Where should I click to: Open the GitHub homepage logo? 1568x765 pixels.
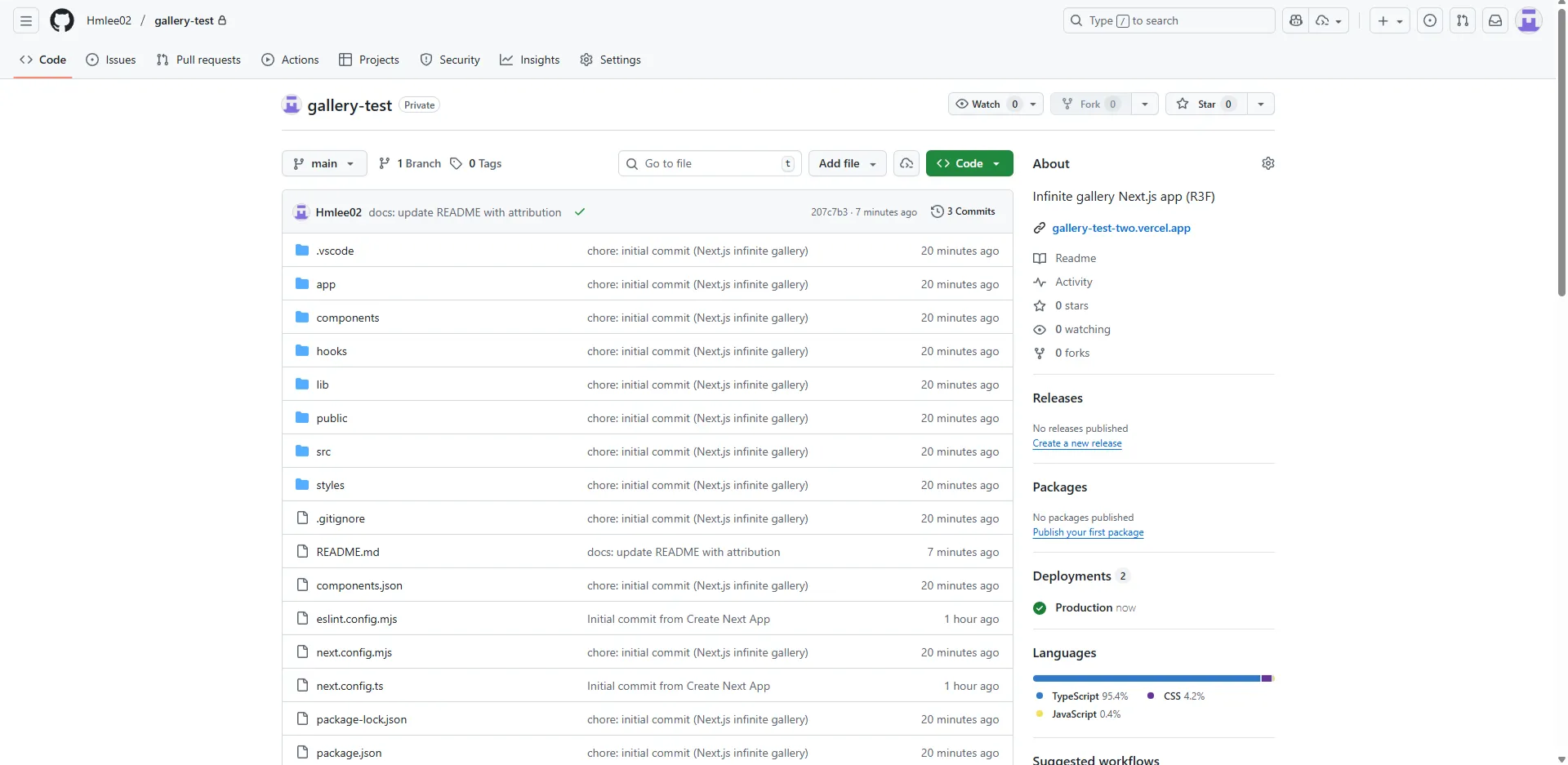click(x=62, y=20)
